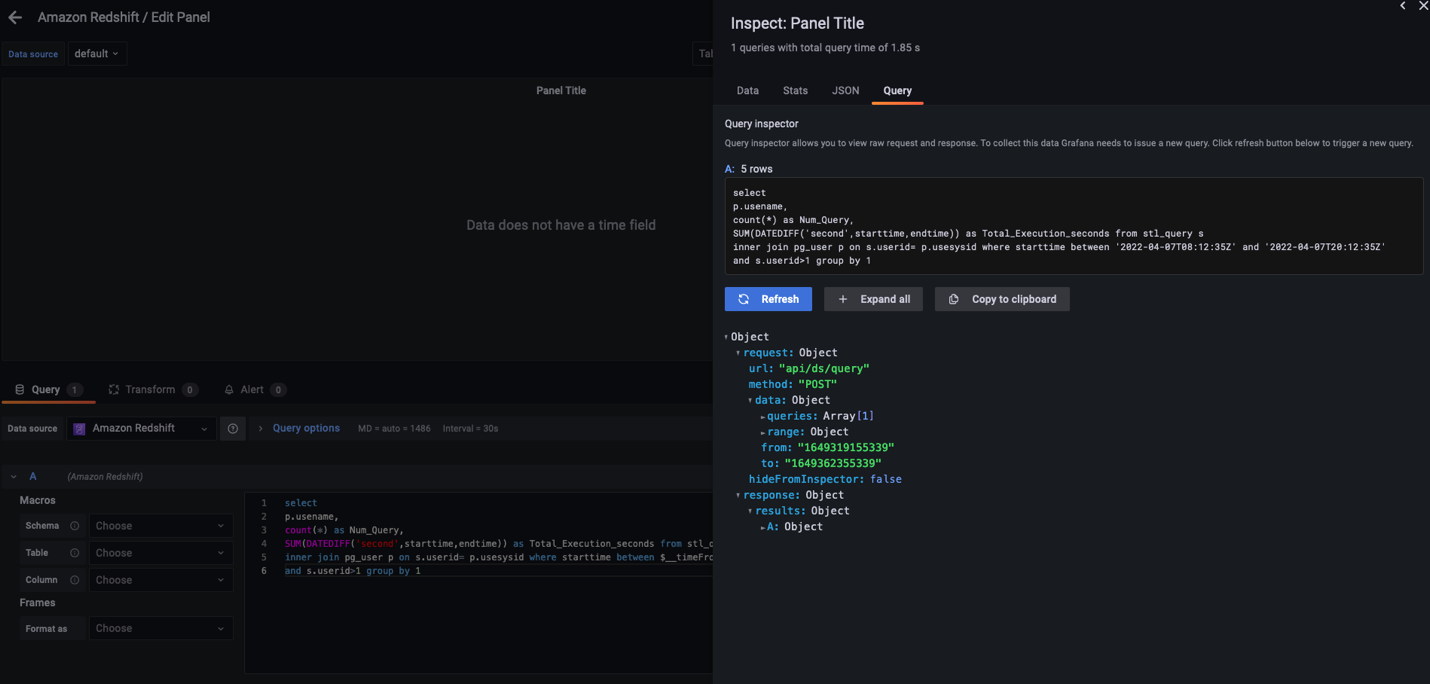Image resolution: width=1430 pixels, height=684 pixels.
Task: Open the Column Choose dropdown
Action: (161, 580)
